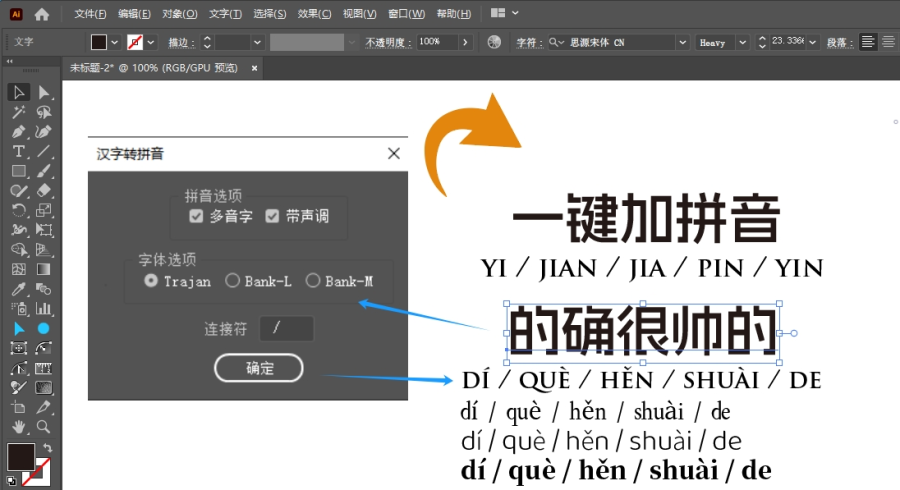Select the Warp tool

pos(18,230)
